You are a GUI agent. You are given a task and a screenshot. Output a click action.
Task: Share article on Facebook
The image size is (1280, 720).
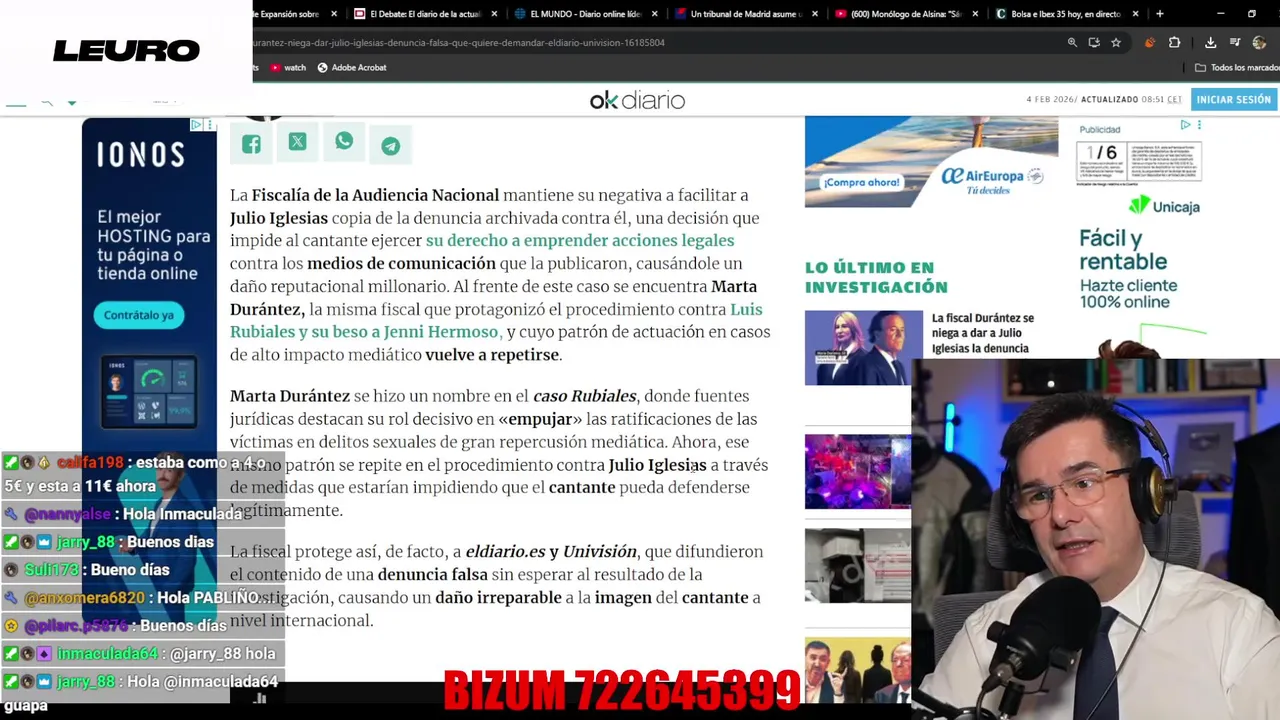click(251, 144)
